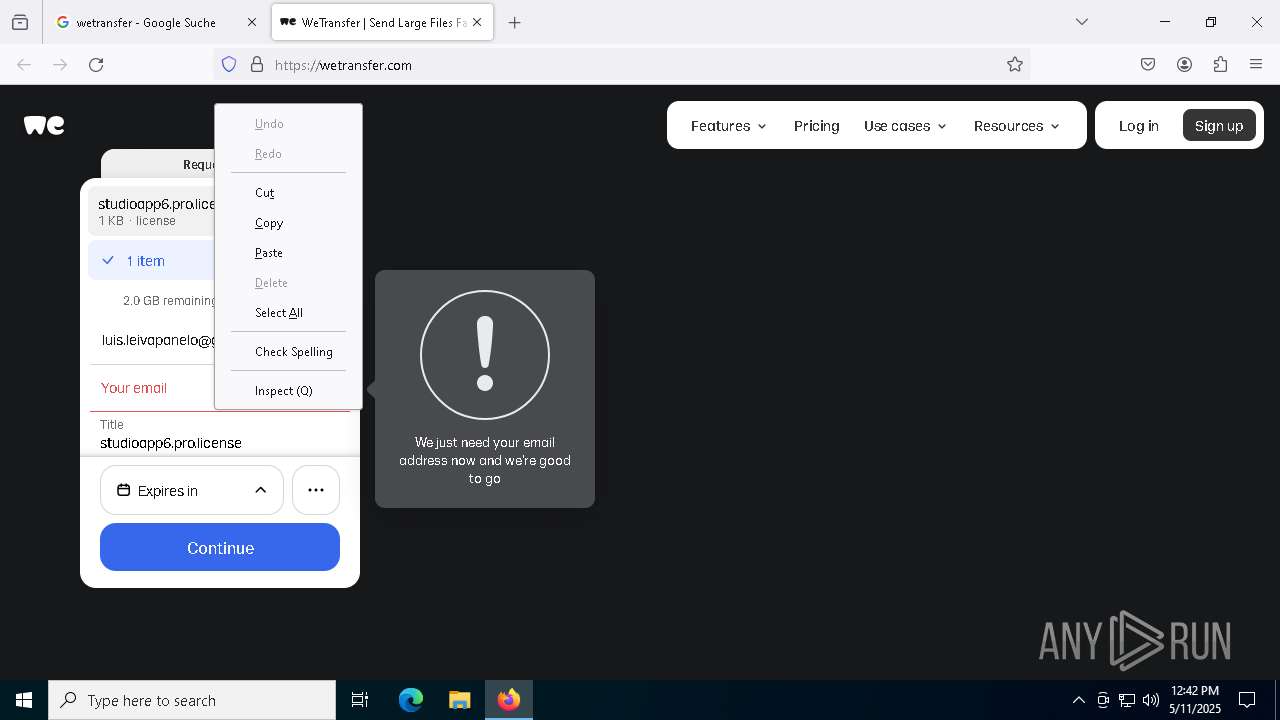Select Cut in context menu
Viewport: 1280px width, 720px height.
(x=288, y=193)
